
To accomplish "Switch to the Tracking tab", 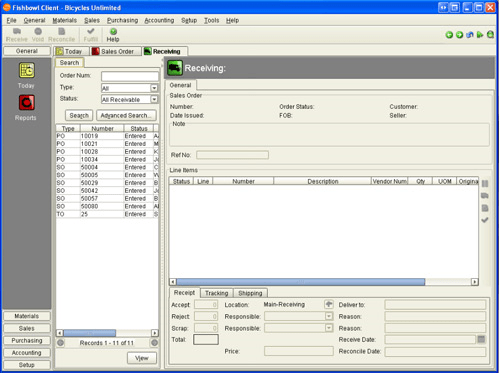I will point(217,293).
